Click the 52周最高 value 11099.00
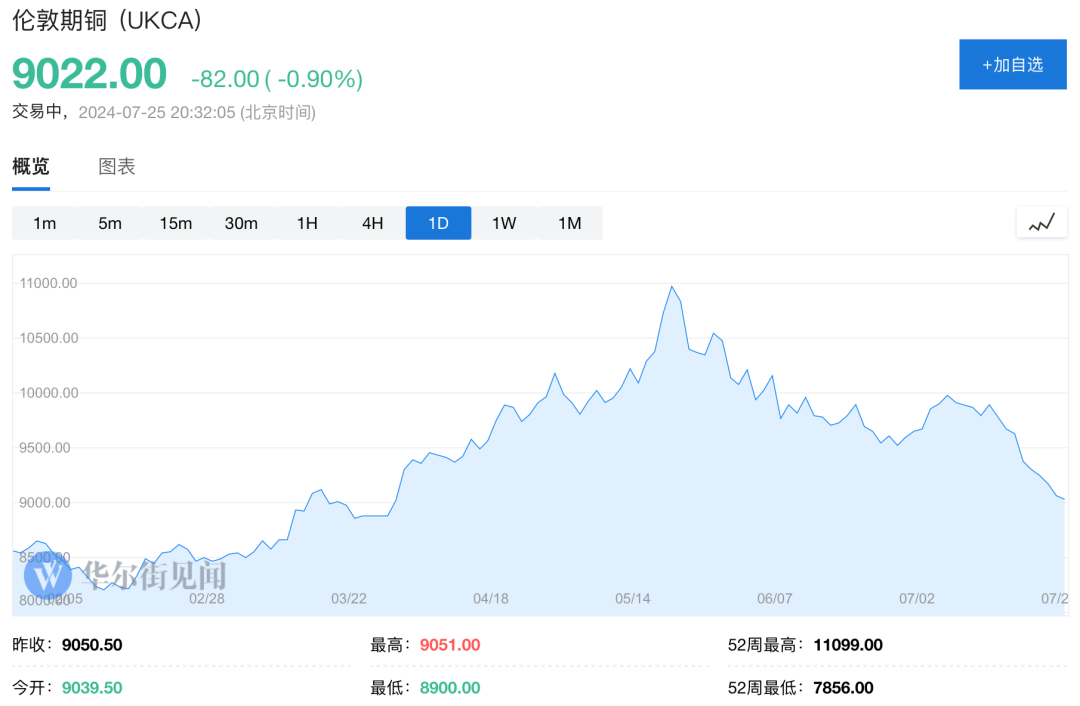The image size is (1080, 706). 848,645
